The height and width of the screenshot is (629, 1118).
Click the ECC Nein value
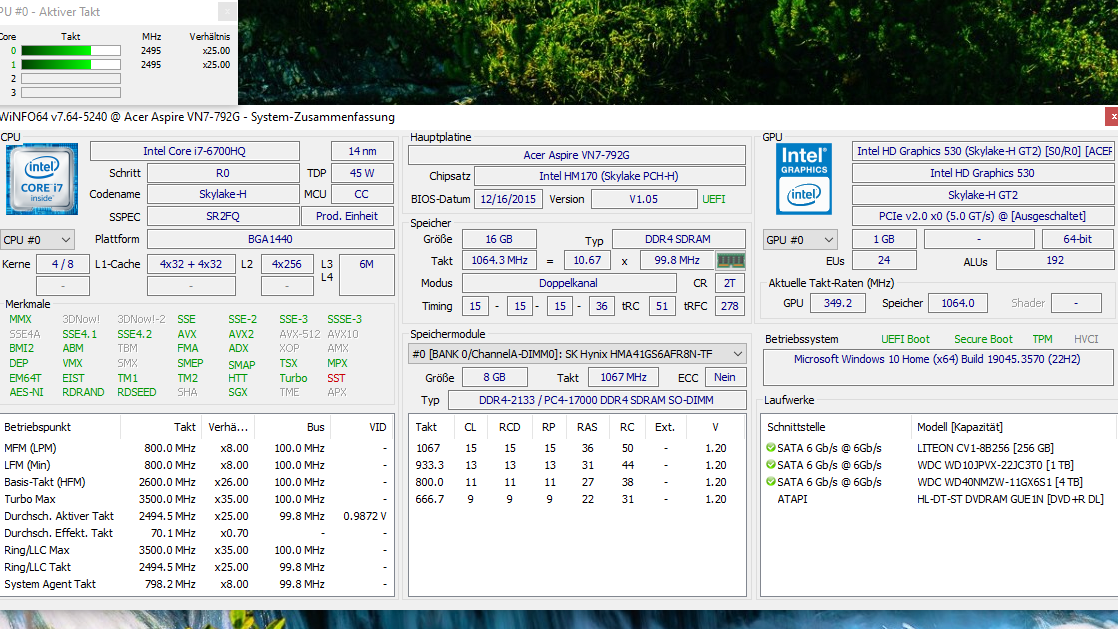(725, 377)
